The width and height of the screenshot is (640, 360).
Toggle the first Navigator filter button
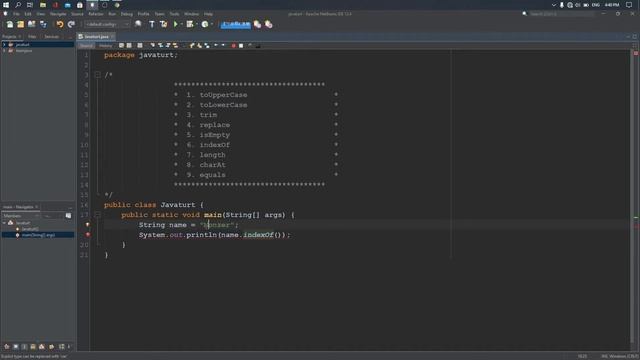point(7,347)
